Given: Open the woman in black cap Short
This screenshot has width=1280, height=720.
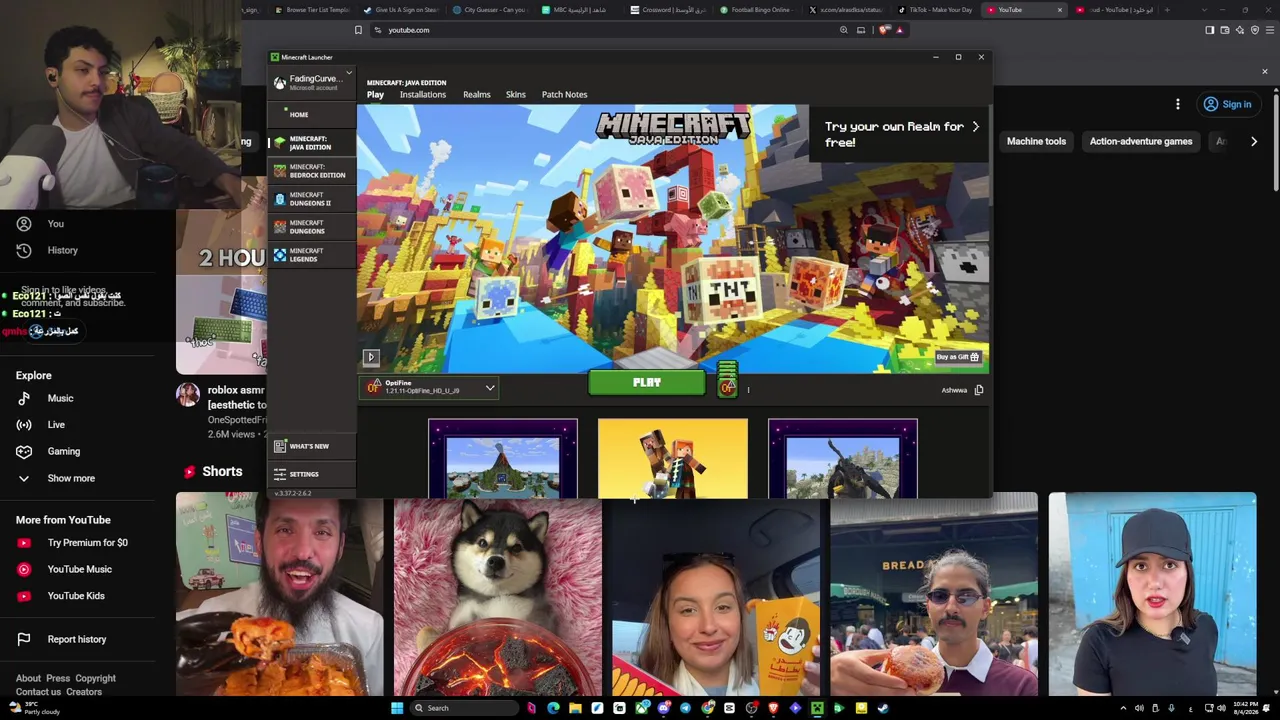Looking at the screenshot, I should tap(1152, 594).
